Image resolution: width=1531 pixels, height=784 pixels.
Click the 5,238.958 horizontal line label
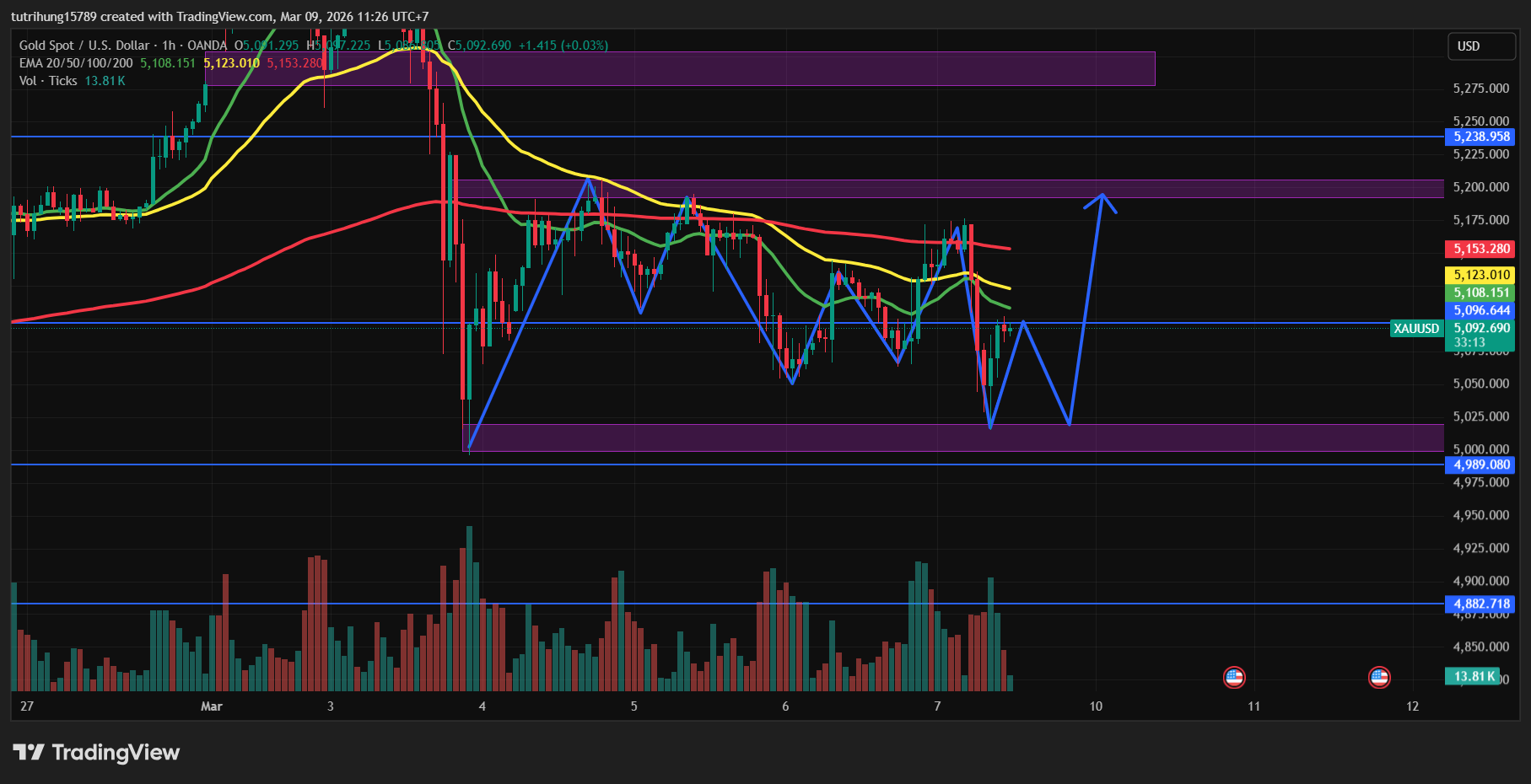[x=1481, y=137]
